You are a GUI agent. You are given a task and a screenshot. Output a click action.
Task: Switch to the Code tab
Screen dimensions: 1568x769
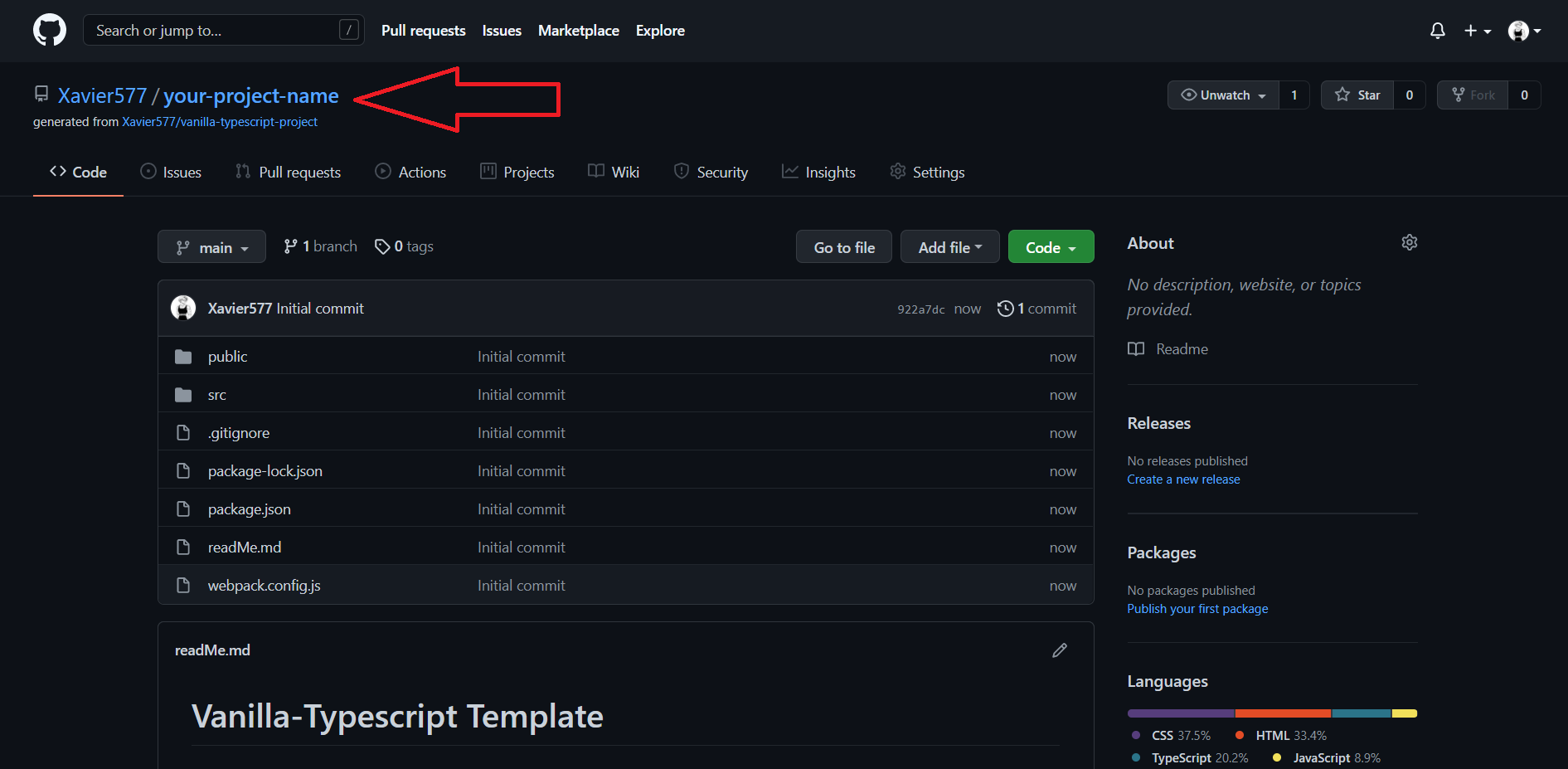[78, 172]
